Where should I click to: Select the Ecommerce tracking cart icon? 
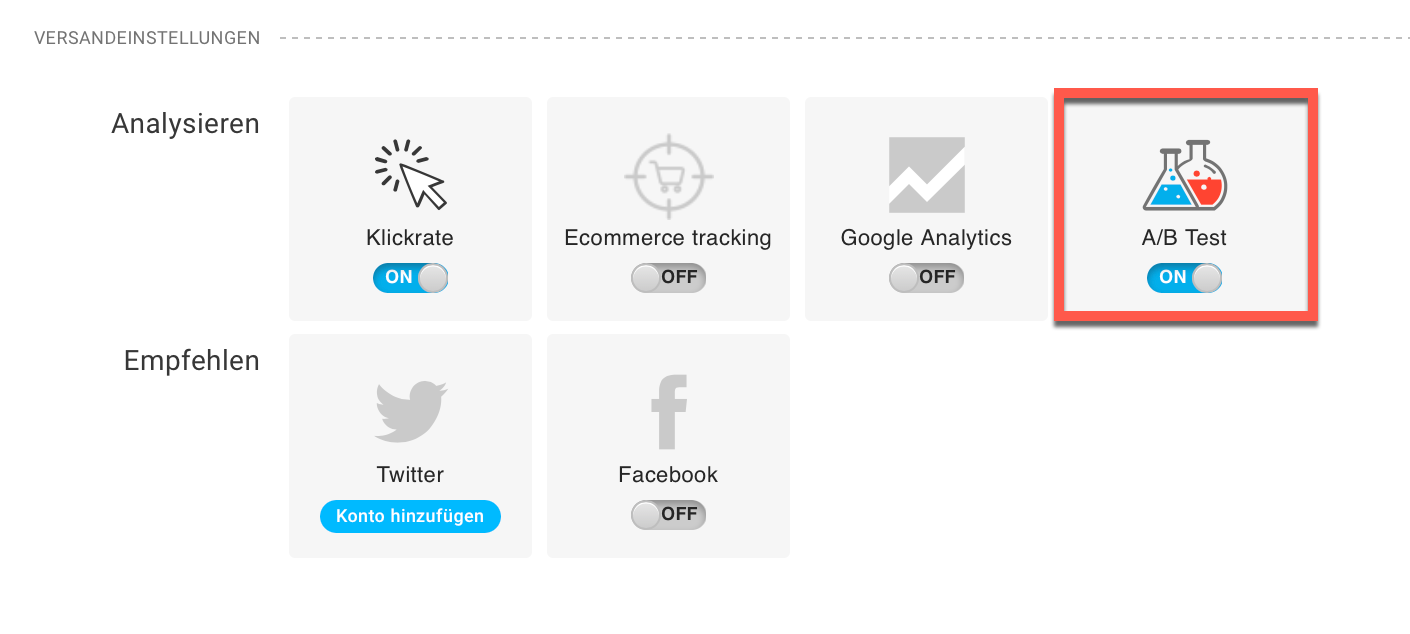[668, 175]
